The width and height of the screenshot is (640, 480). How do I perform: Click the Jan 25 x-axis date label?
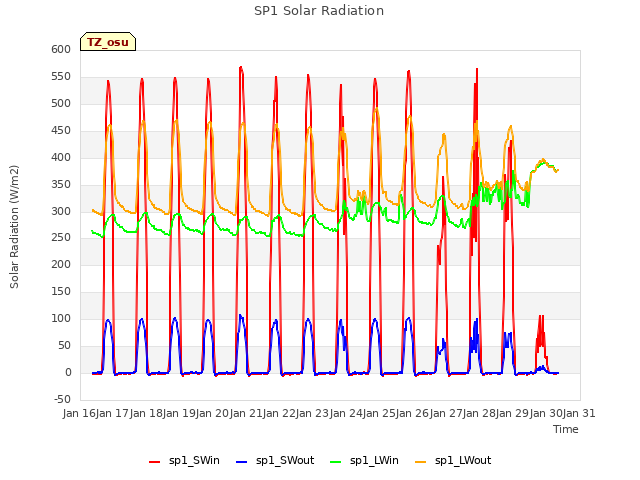pos(379,413)
